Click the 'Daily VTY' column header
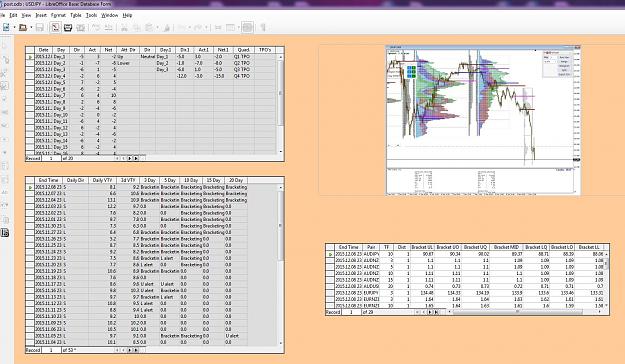The height and width of the screenshot is (364, 625). (102, 180)
